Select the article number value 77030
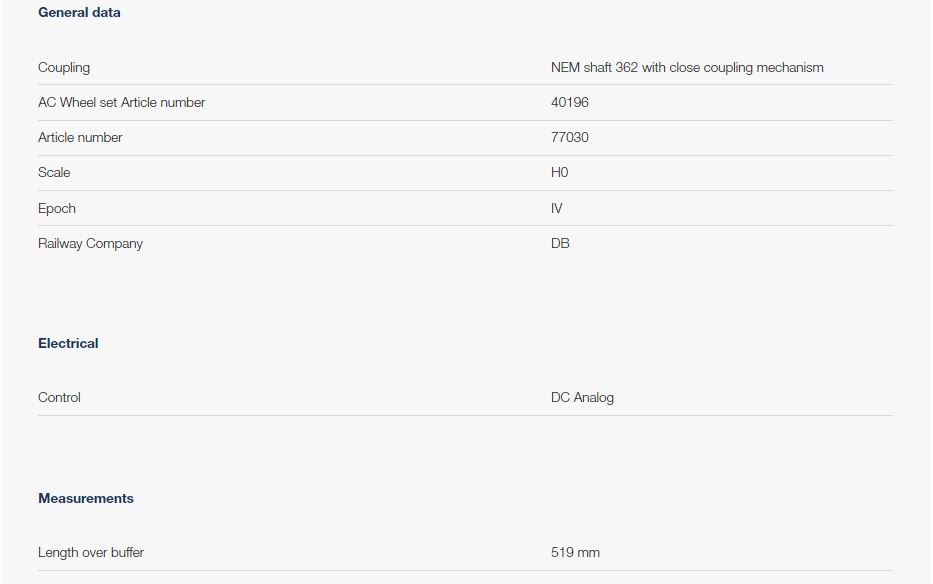The image size is (933, 584). click(570, 137)
